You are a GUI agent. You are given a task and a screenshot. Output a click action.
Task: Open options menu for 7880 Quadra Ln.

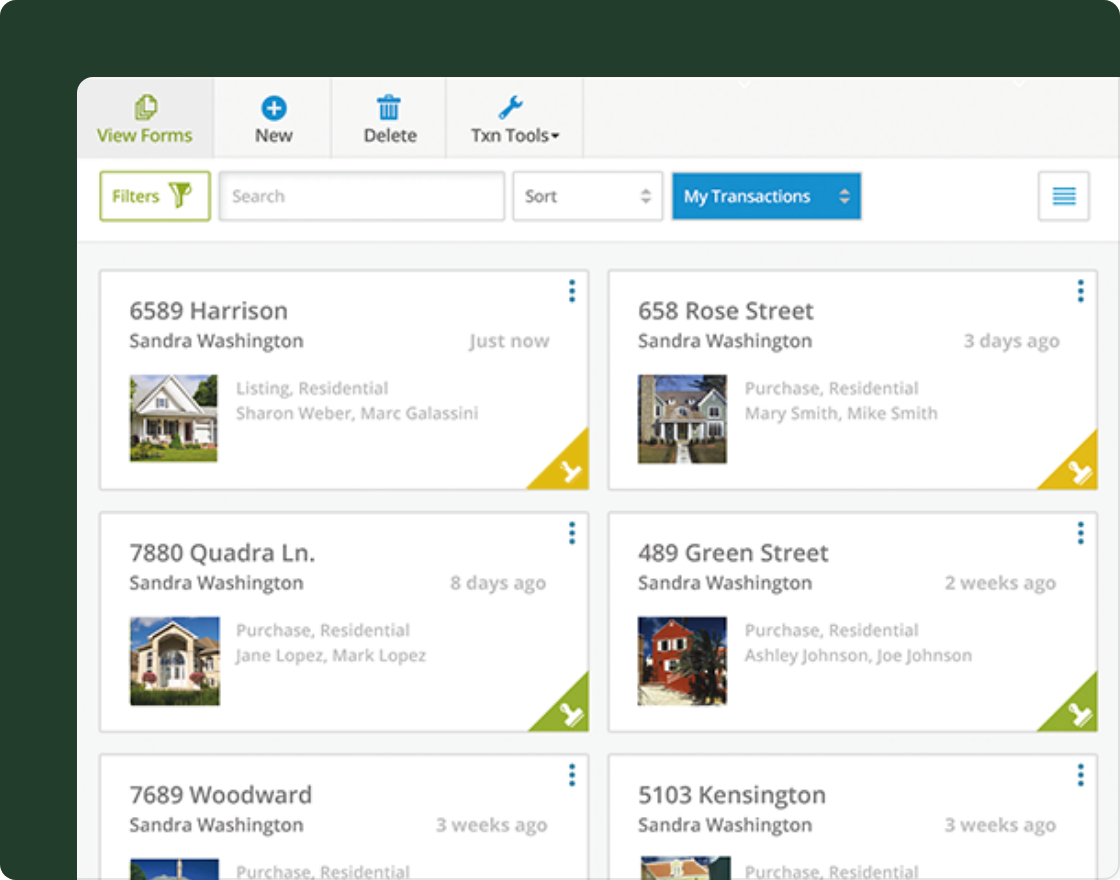(x=571, y=533)
